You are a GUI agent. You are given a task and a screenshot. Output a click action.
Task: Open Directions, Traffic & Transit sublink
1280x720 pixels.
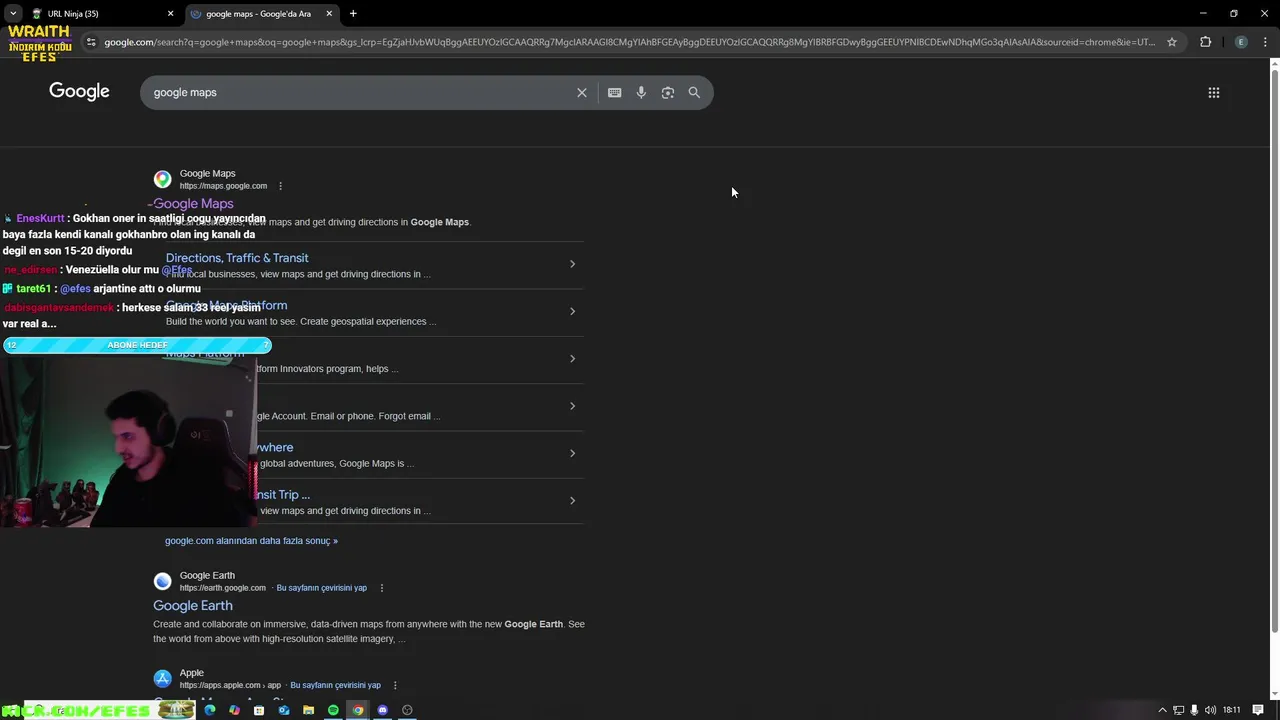point(237,258)
